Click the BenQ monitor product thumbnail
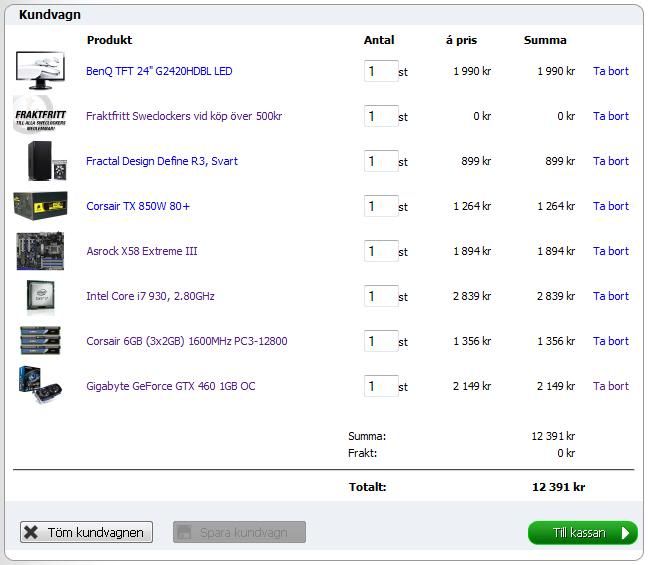The image size is (653, 565). pyautogui.click(x=40, y=71)
